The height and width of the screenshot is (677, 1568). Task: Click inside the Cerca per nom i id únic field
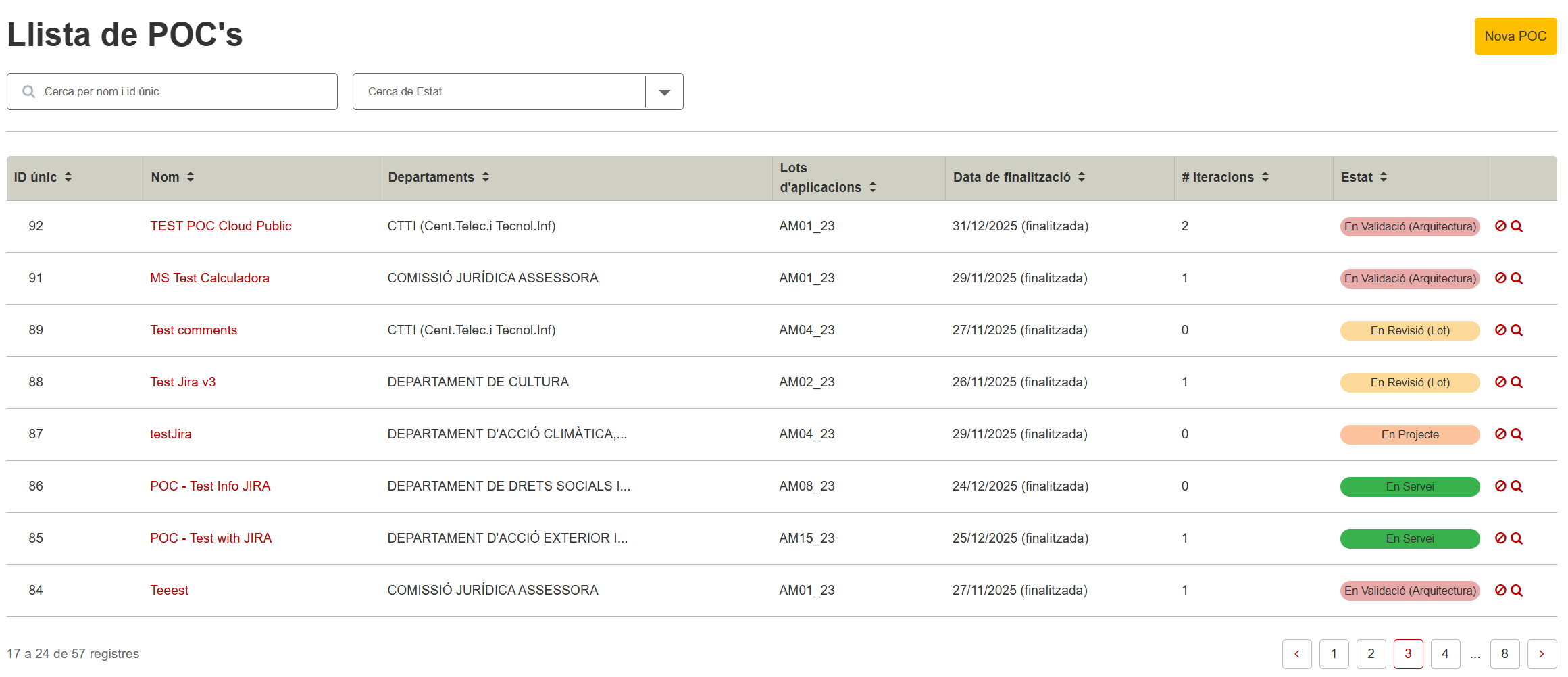172,91
